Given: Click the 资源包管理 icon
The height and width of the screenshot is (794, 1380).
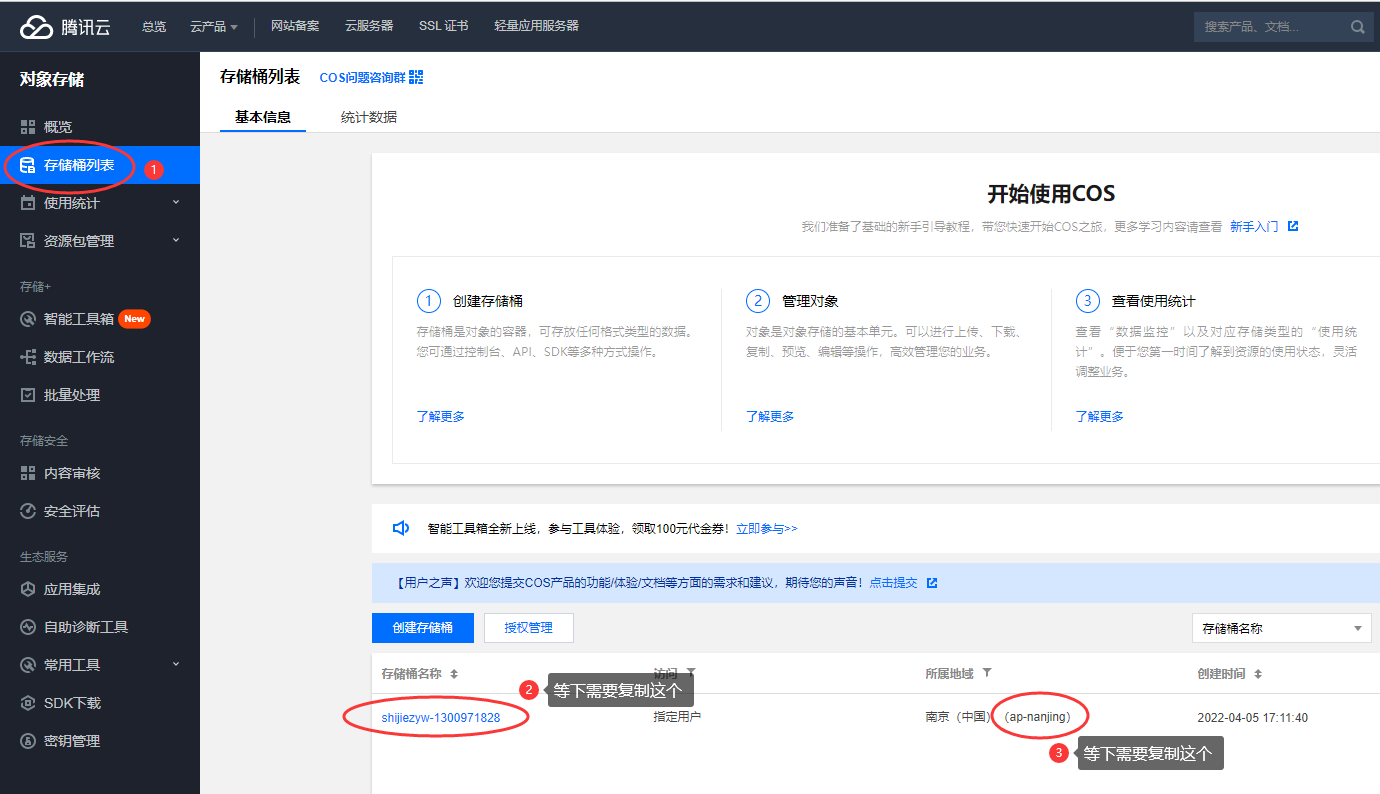Looking at the screenshot, I should click(x=28, y=241).
